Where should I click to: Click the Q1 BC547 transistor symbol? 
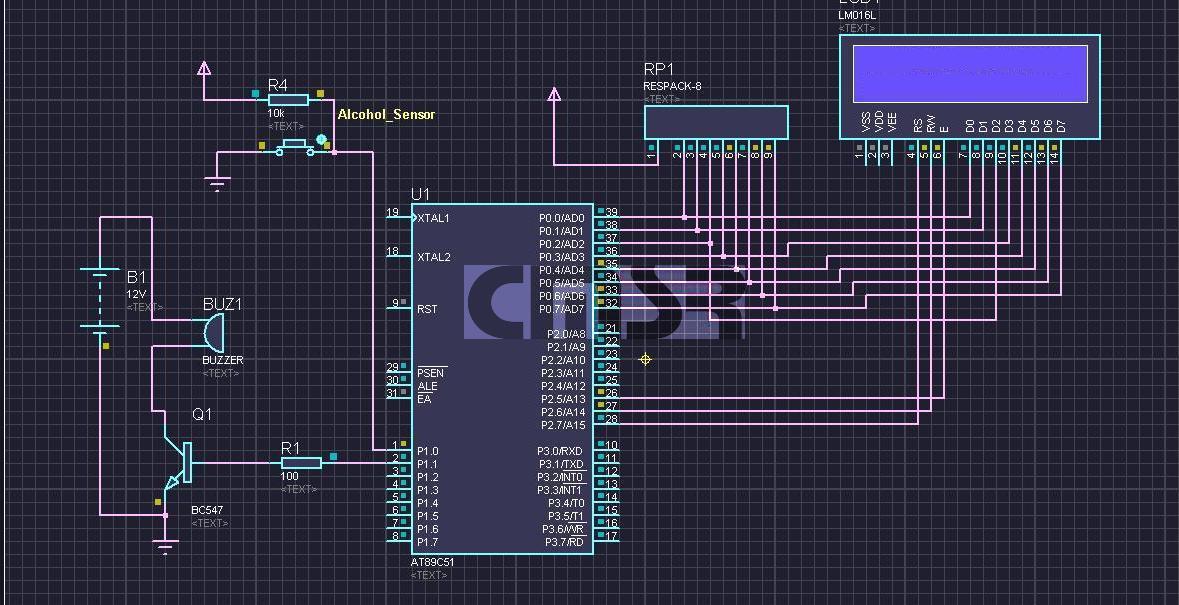(180, 463)
